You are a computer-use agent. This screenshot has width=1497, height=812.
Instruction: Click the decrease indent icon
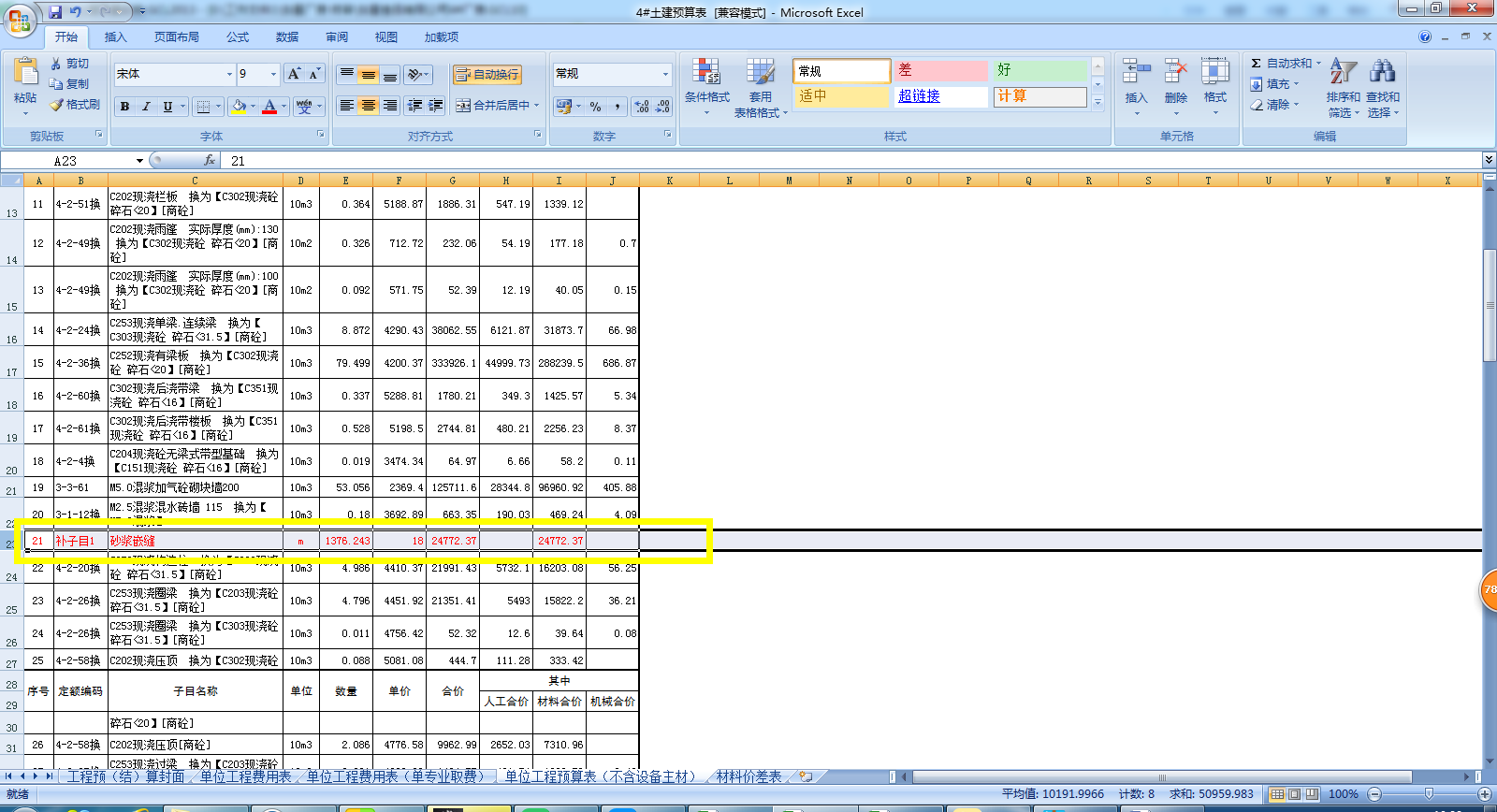coord(414,106)
